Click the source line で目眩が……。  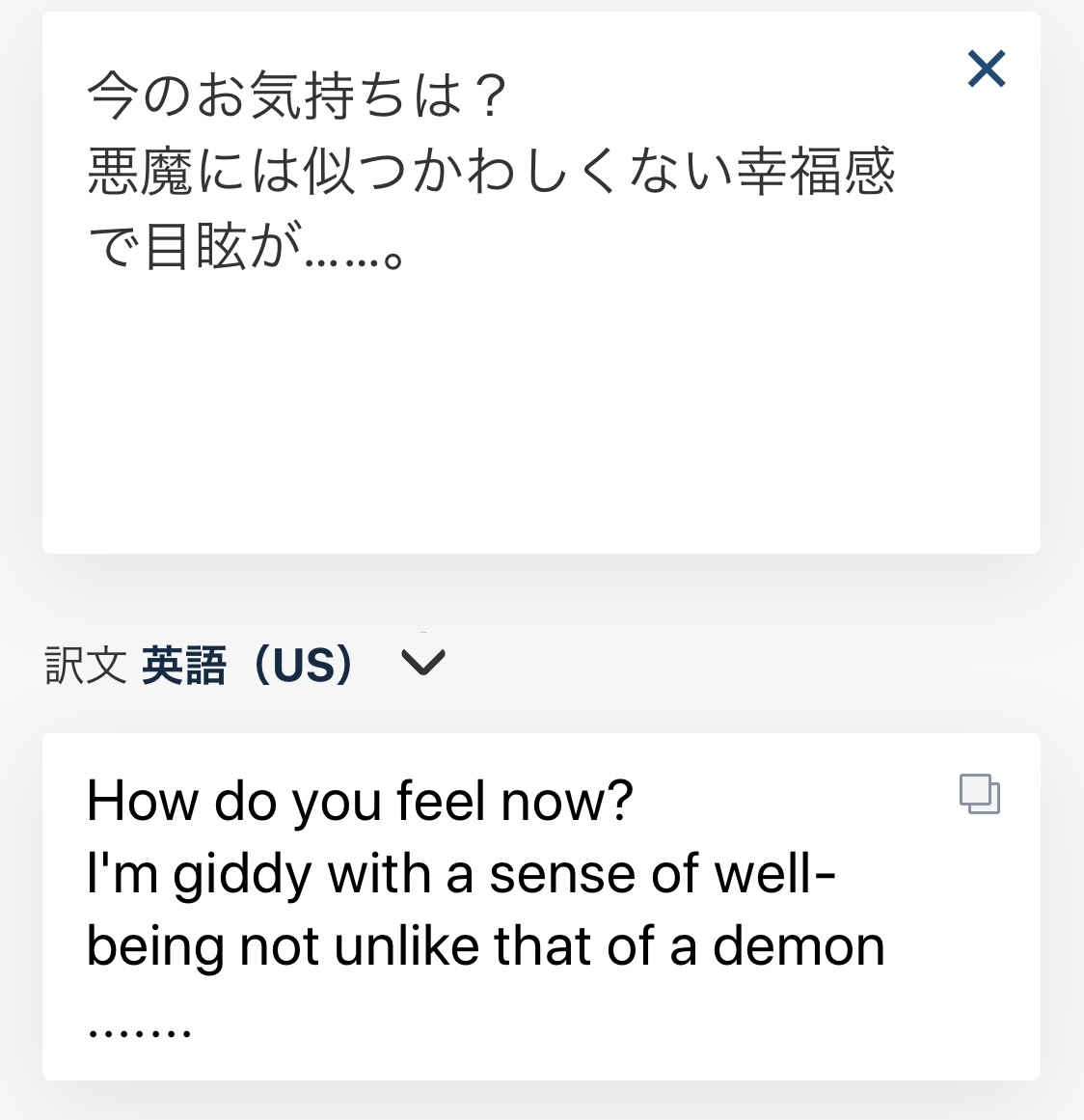pos(245,247)
